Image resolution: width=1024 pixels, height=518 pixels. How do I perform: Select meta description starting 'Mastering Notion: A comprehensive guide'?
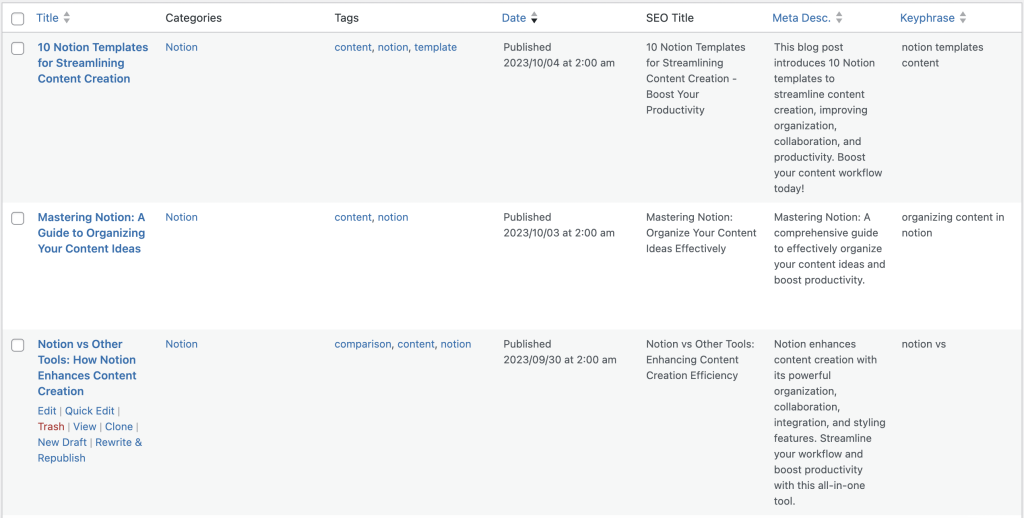[829, 248]
